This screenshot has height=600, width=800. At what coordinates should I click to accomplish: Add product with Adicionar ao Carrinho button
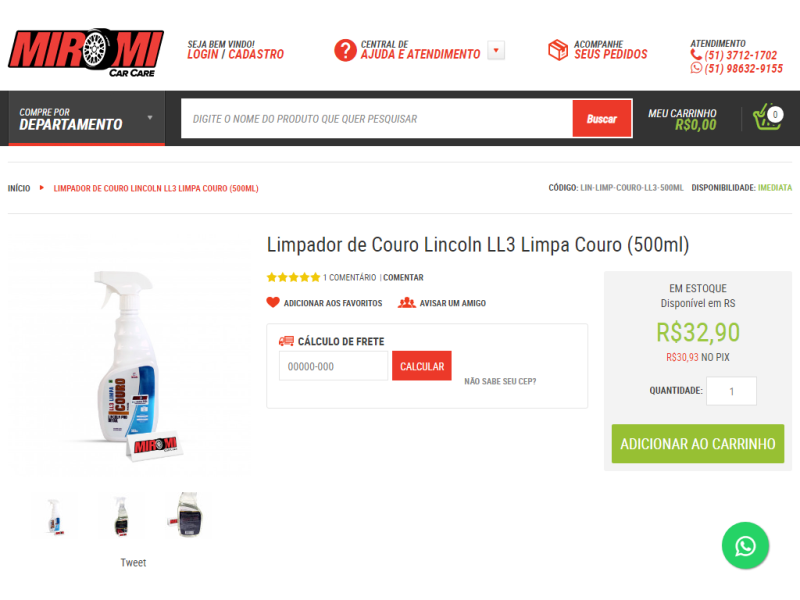(x=697, y=444)
